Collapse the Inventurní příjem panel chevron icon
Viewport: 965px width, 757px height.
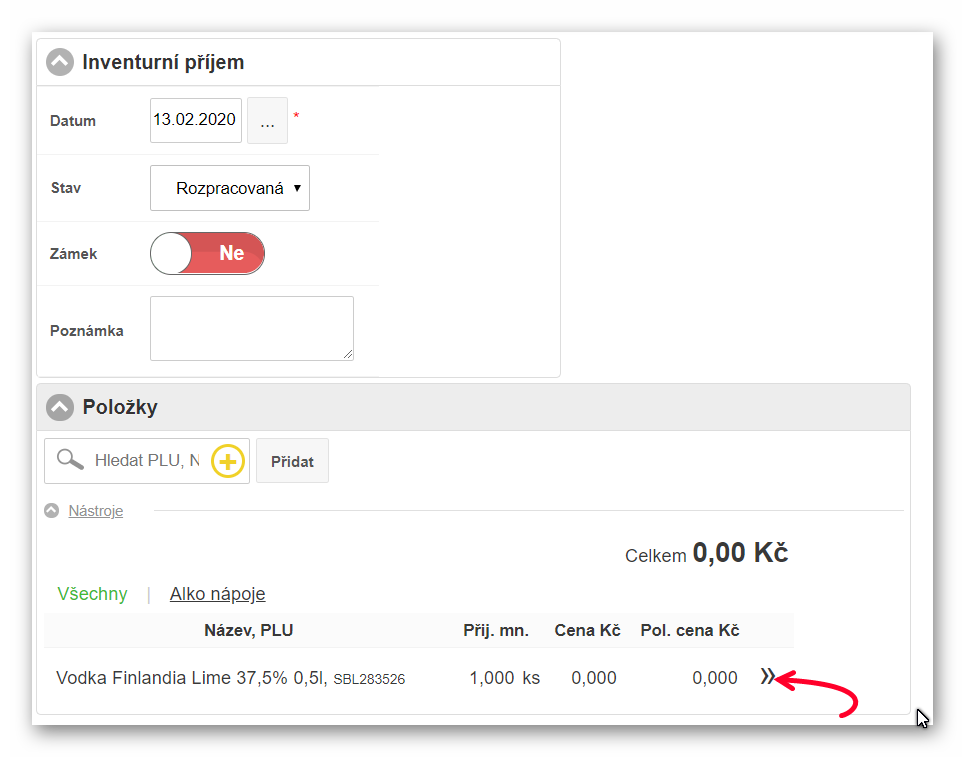(60, 62)
